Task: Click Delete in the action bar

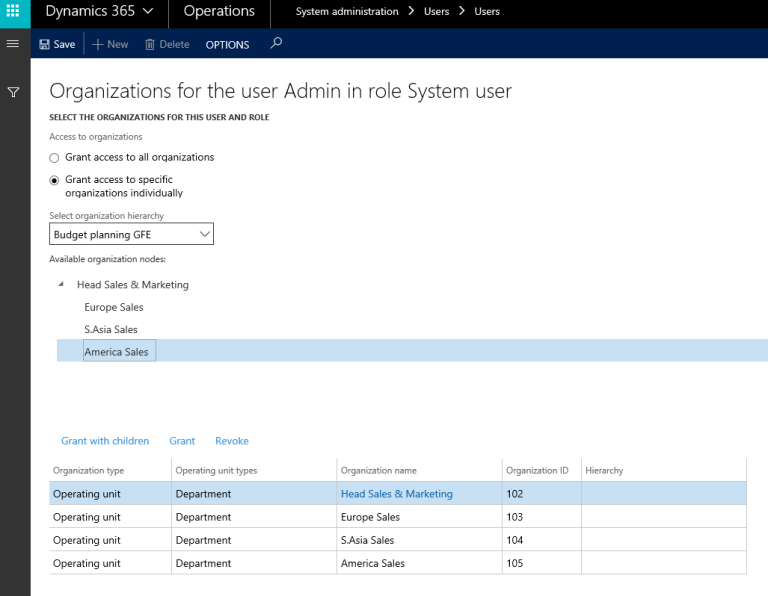Action: coord(167,44)
